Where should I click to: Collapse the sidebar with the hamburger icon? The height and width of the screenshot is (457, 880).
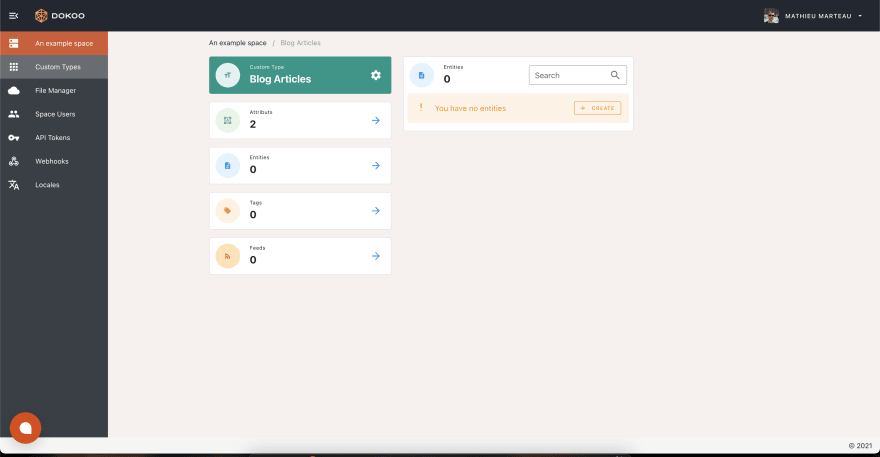13,16
